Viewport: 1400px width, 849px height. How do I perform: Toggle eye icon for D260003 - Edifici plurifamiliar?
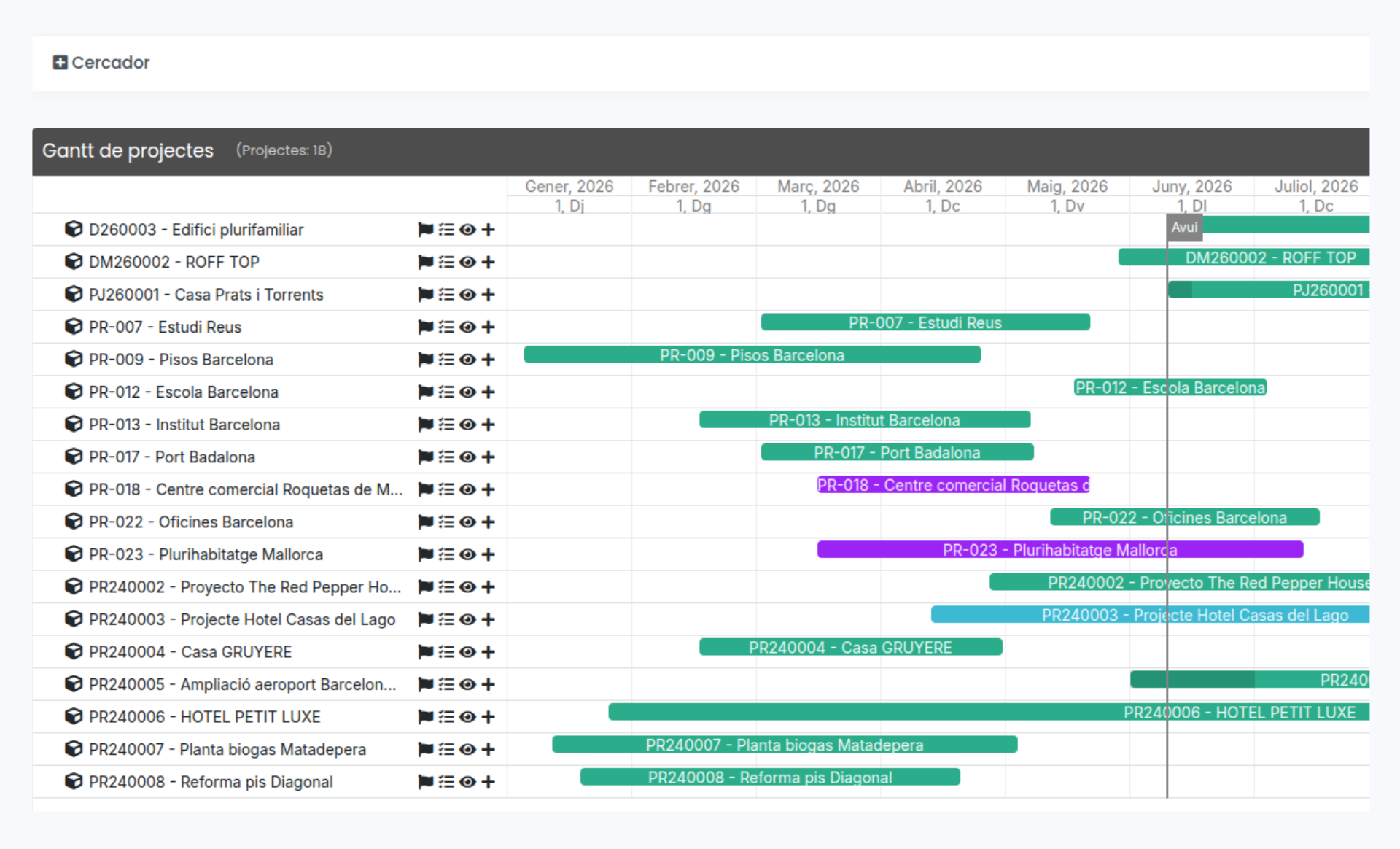point(467,230)
